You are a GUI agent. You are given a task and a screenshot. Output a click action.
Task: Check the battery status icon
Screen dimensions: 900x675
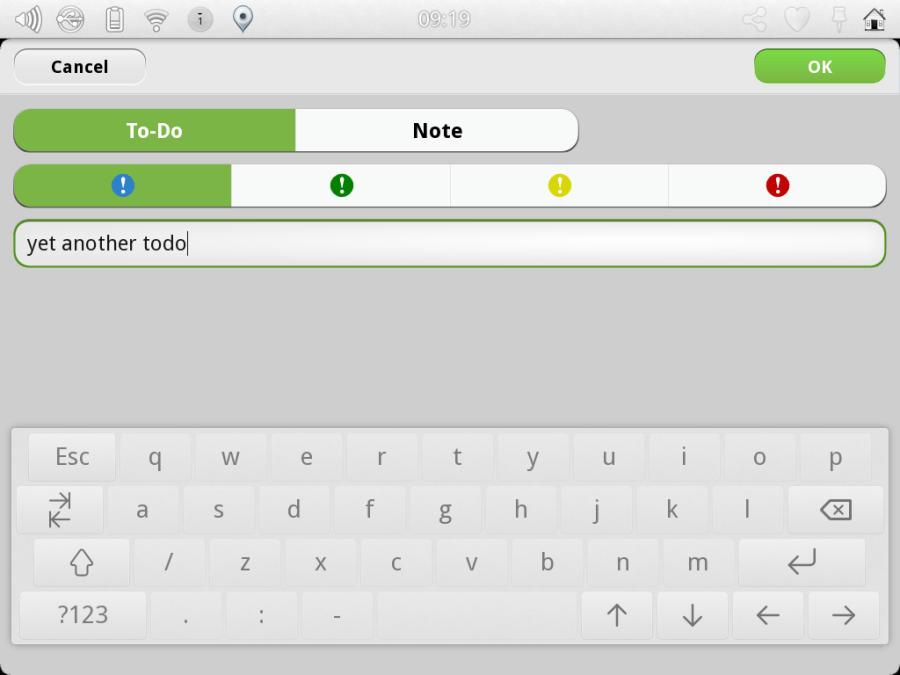pos(115,20)
